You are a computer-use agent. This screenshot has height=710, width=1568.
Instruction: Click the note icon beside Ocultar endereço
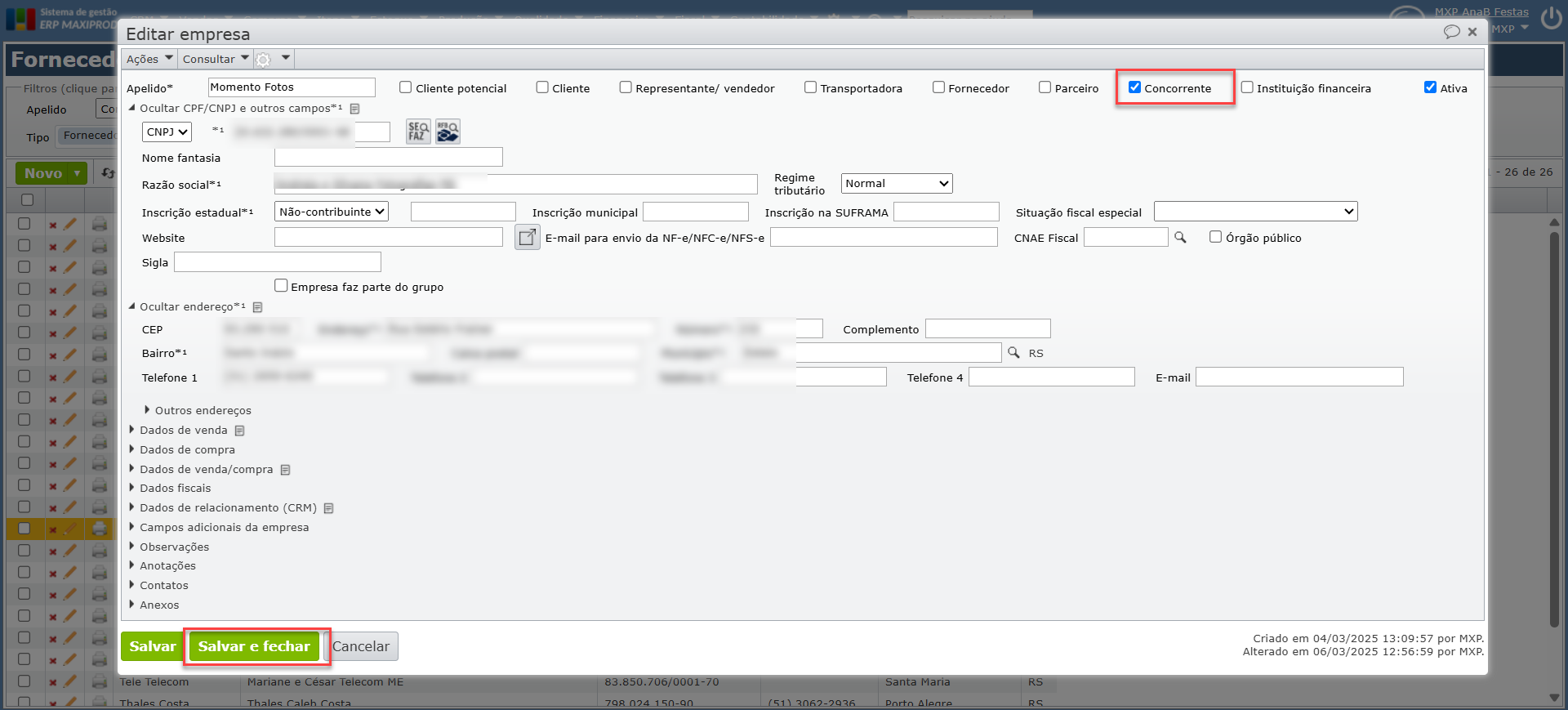point(257,307)
